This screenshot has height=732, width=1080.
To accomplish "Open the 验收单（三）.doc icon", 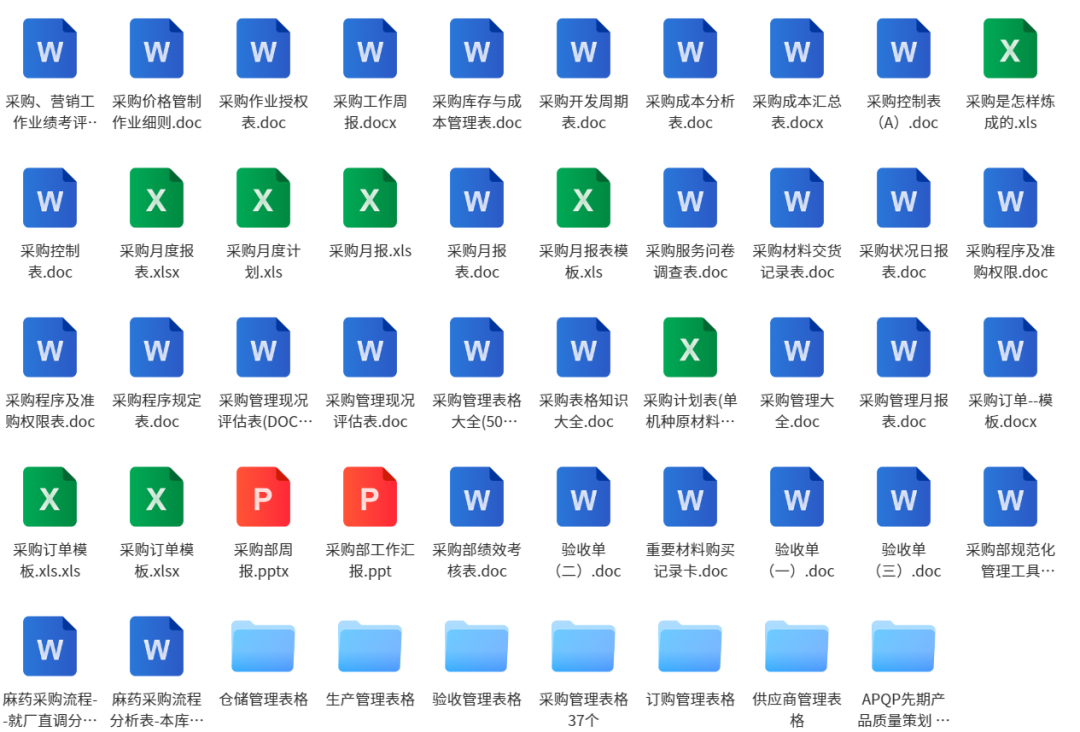I will 904,496.
